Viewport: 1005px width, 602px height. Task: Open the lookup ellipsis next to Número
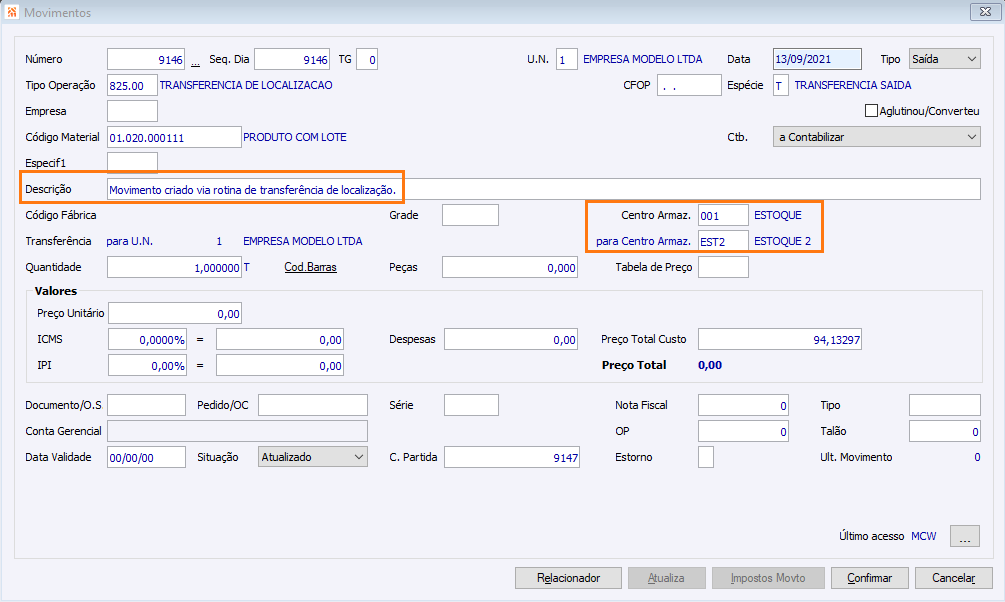(195, 61)
